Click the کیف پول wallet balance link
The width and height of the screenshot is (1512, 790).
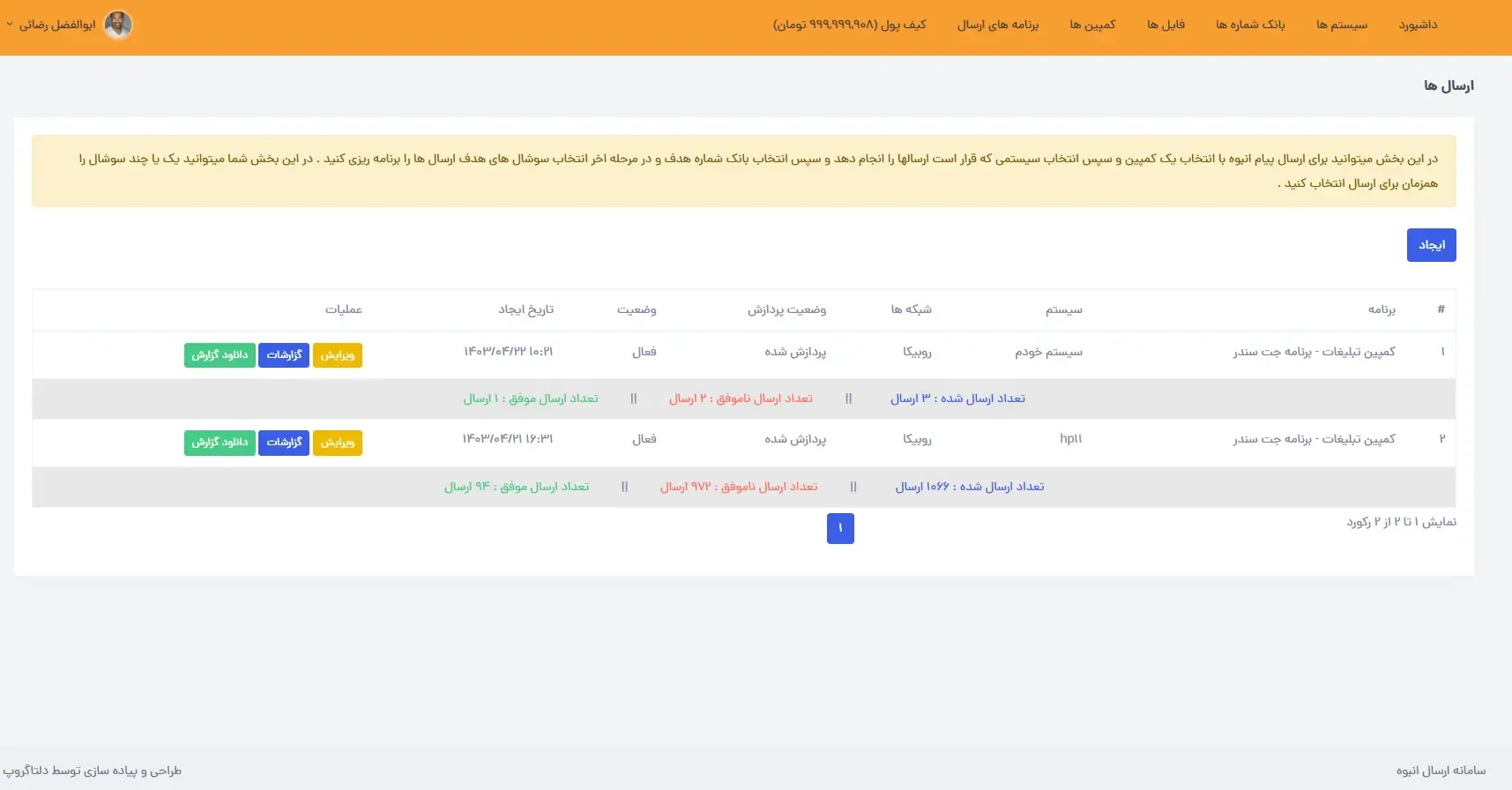850,25
